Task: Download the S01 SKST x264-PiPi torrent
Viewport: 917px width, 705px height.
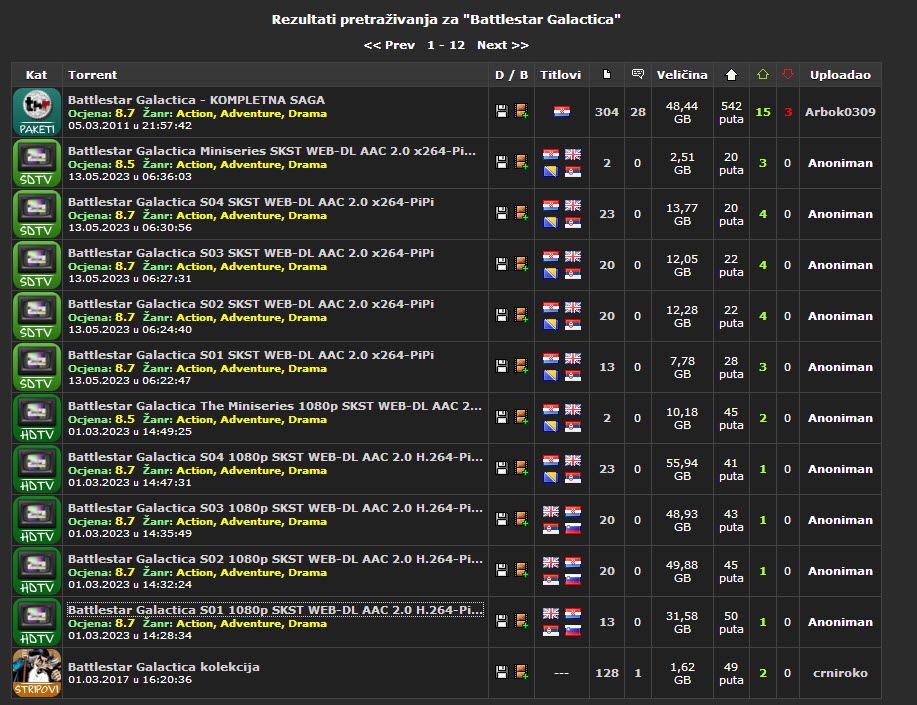Action: [501, 366]
